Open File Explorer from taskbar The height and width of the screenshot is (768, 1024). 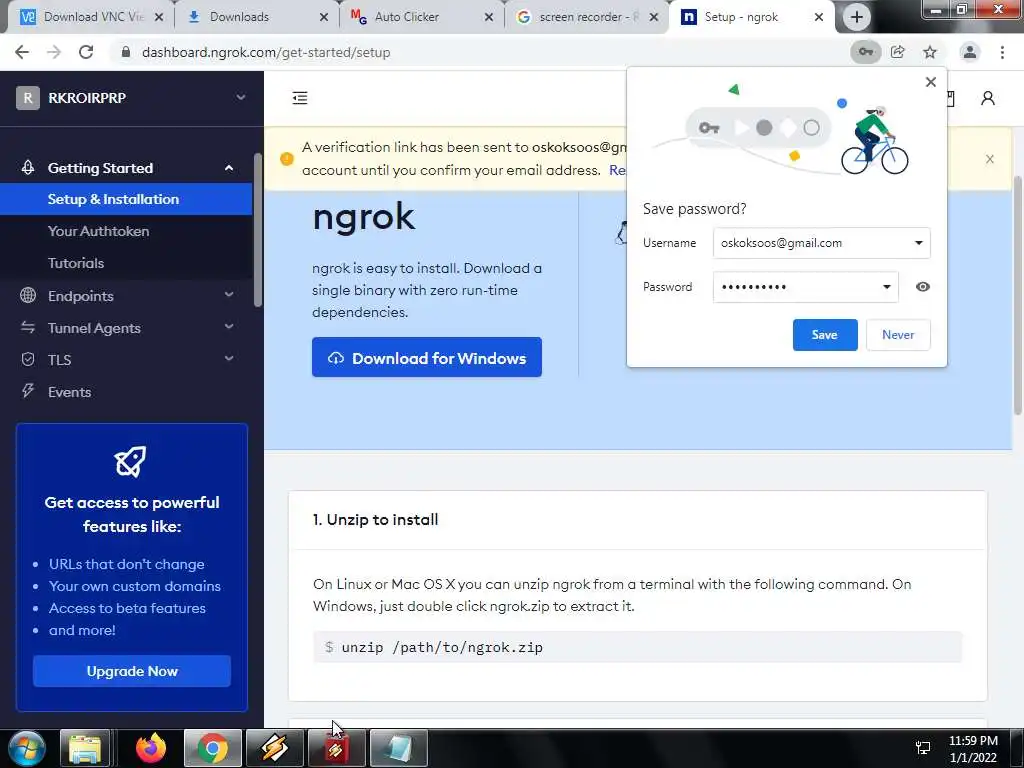[85, 748]
